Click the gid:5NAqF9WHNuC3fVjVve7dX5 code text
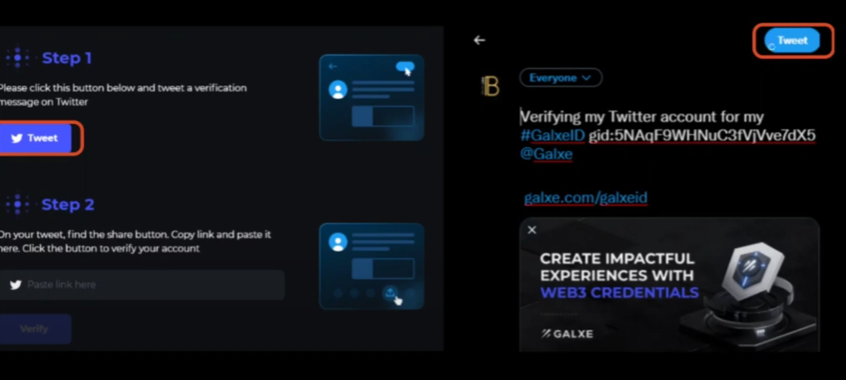 (x=702, y=135)
